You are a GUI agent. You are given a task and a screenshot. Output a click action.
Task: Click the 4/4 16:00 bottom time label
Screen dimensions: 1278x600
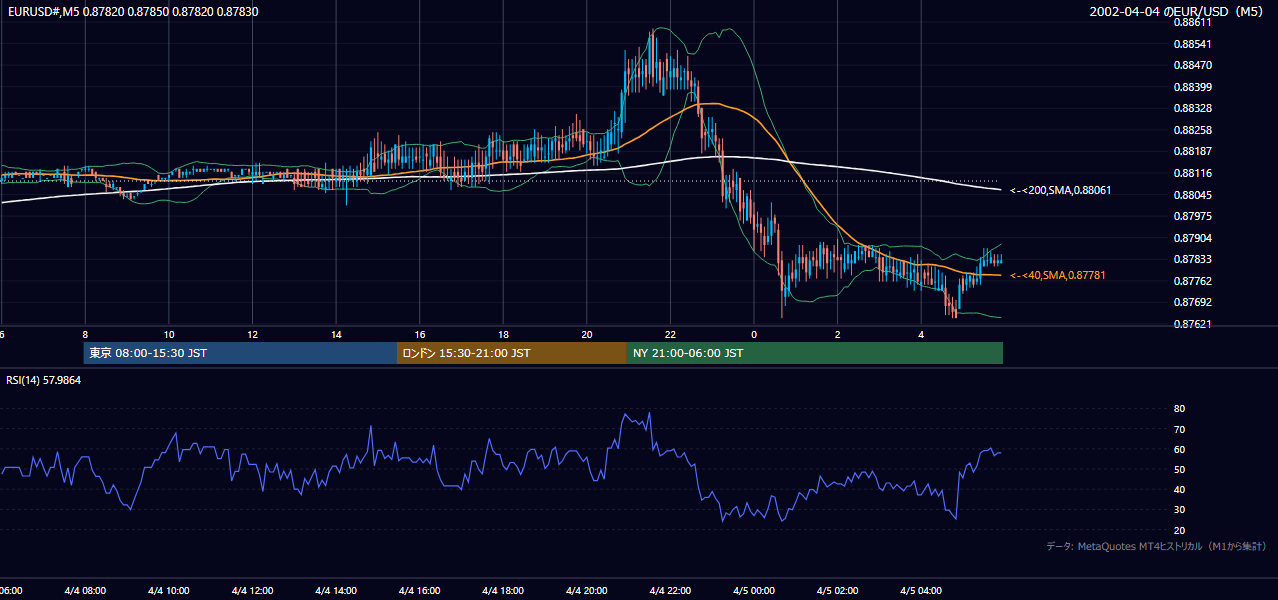tap(418, 591)
